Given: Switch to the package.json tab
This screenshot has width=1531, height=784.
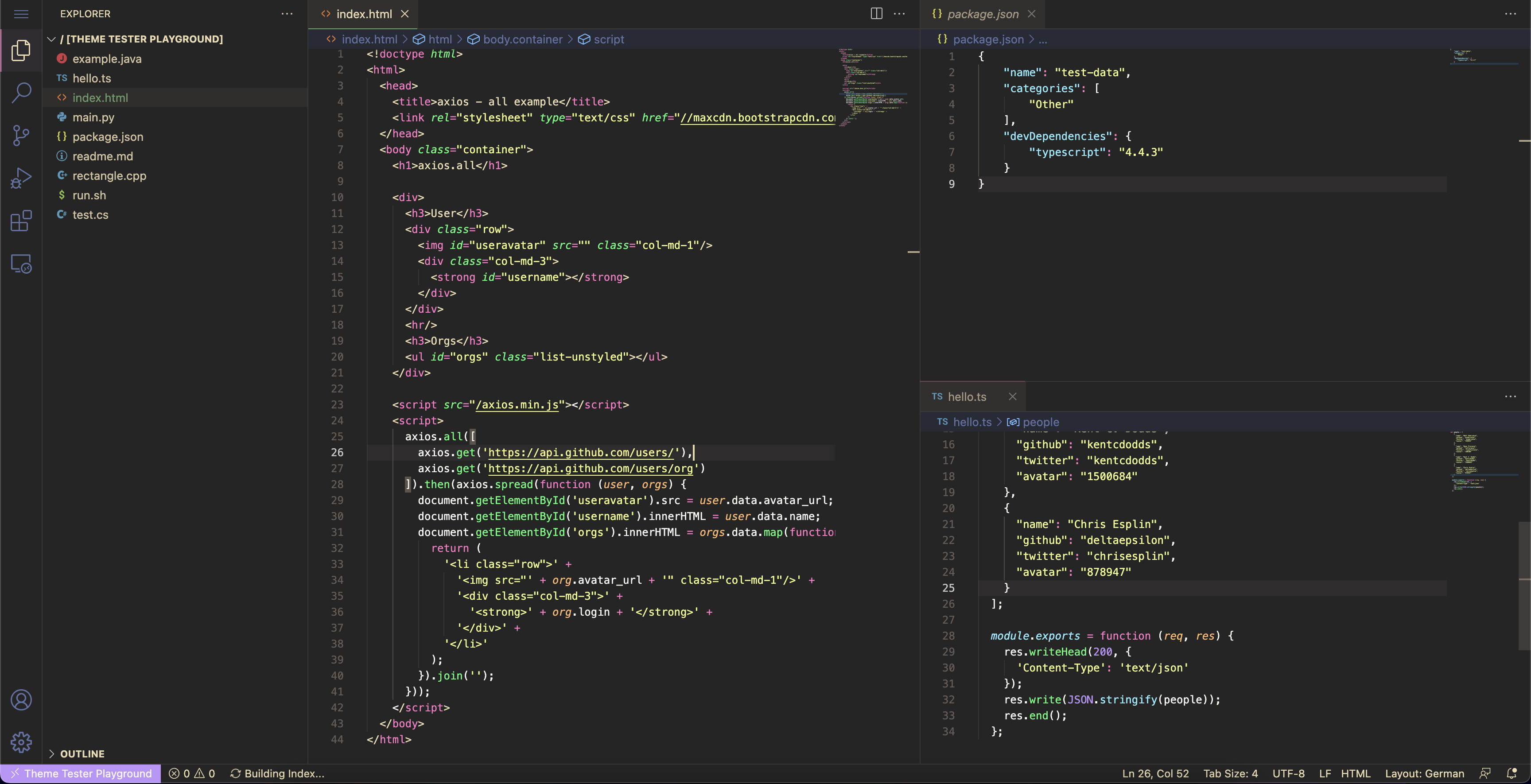Looking at the screenshot, I should 982,14.
